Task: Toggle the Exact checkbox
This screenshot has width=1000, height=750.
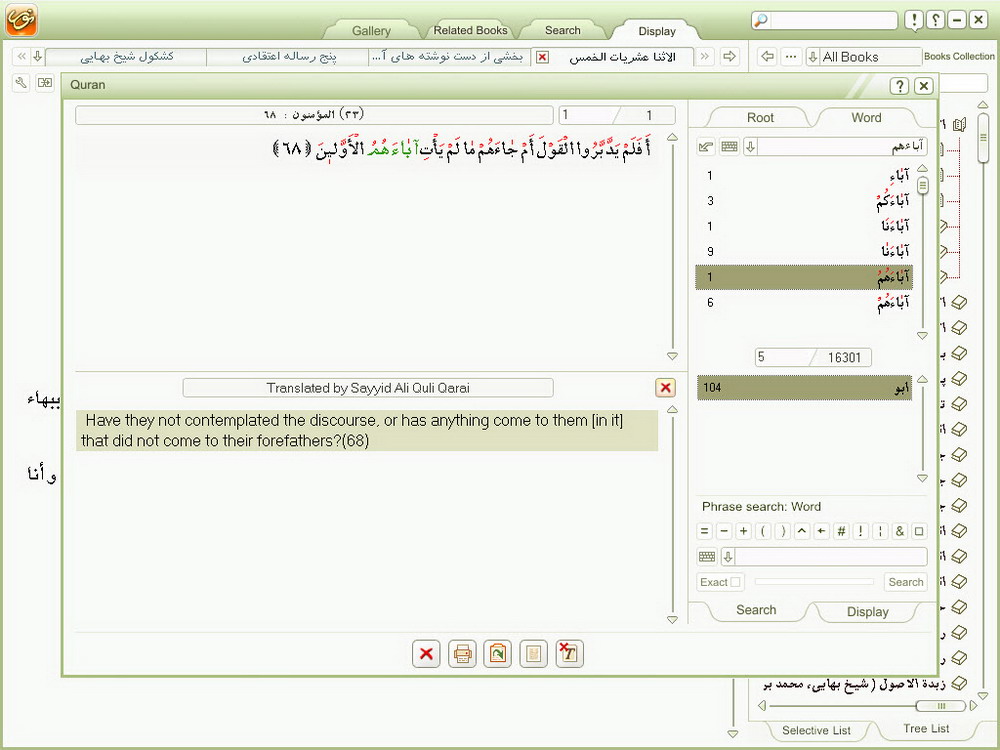Action: (735, 582)
